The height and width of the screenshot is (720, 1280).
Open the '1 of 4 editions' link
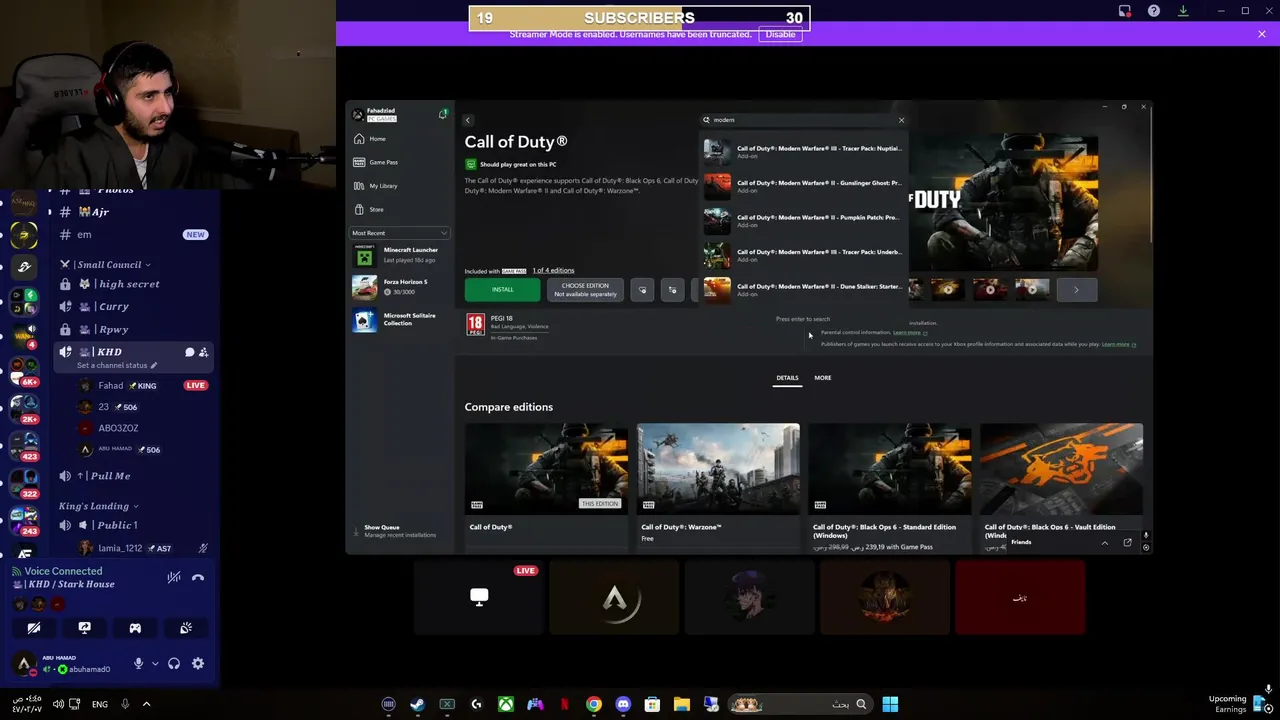[x=553, y=270]
